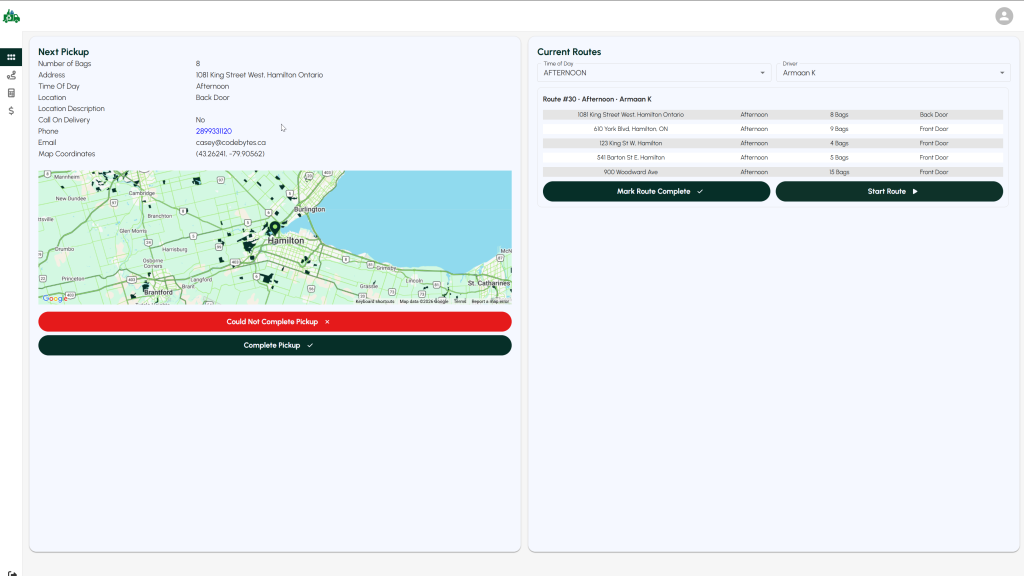Click the Start Route button
Screen dimensions: 1024x576
click(x=889, y=191)
